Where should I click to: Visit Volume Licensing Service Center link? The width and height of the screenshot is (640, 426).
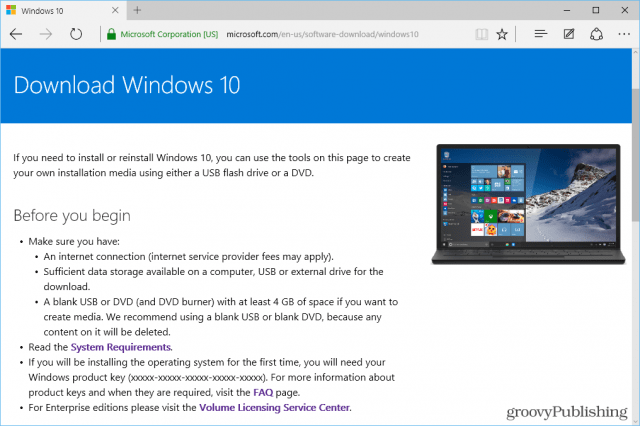point(274,408)
